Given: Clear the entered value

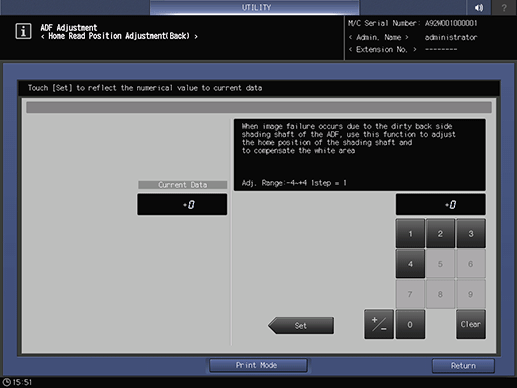Looking at the screenshot, I should pyautogui.click(x=471, y=324).
